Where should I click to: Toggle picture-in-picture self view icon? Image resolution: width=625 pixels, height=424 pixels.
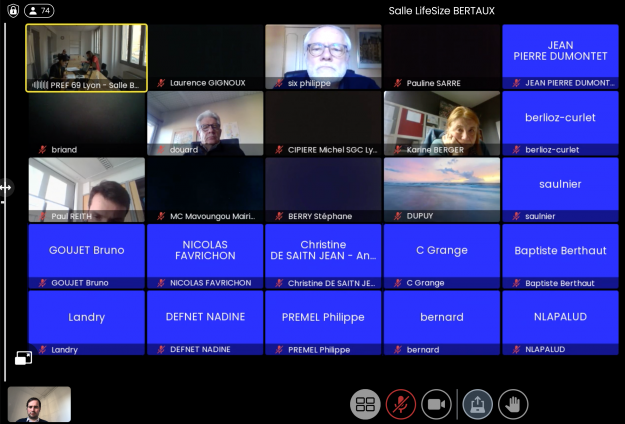pyautogui.click(x=23, y=357)
